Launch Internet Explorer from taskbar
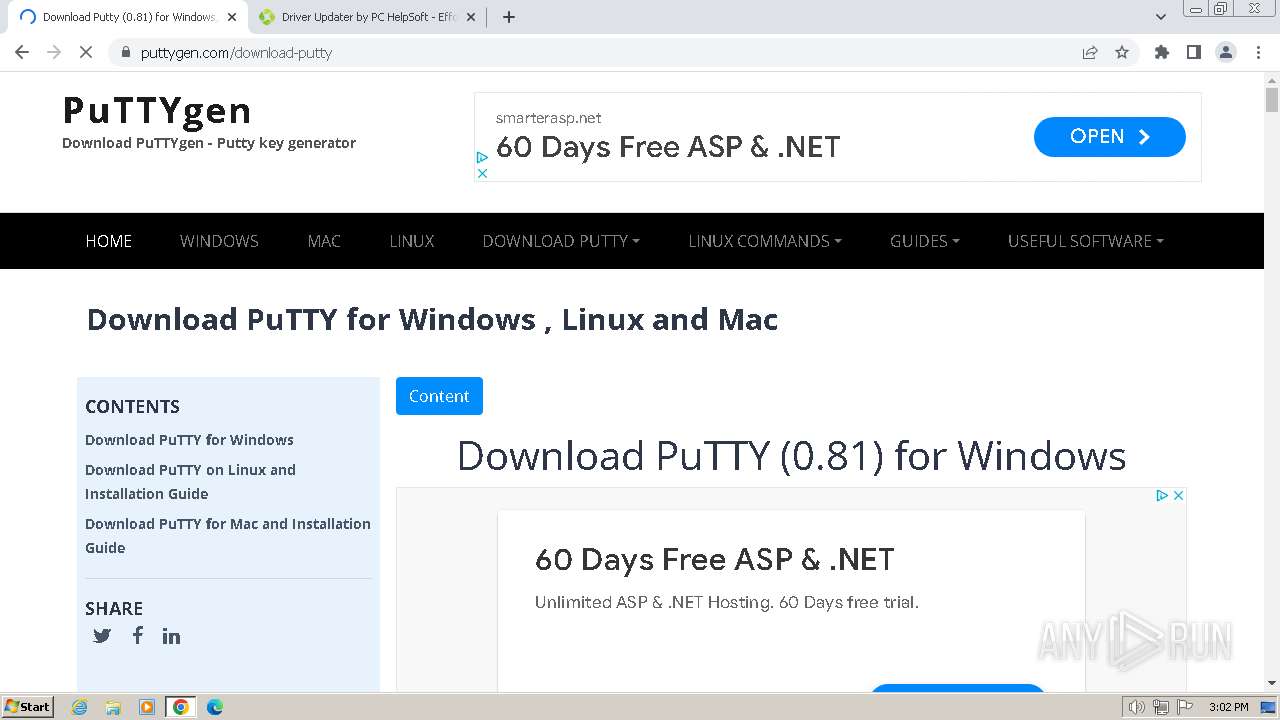Viewport: 1280px width, 720px height. coord(80,707)
